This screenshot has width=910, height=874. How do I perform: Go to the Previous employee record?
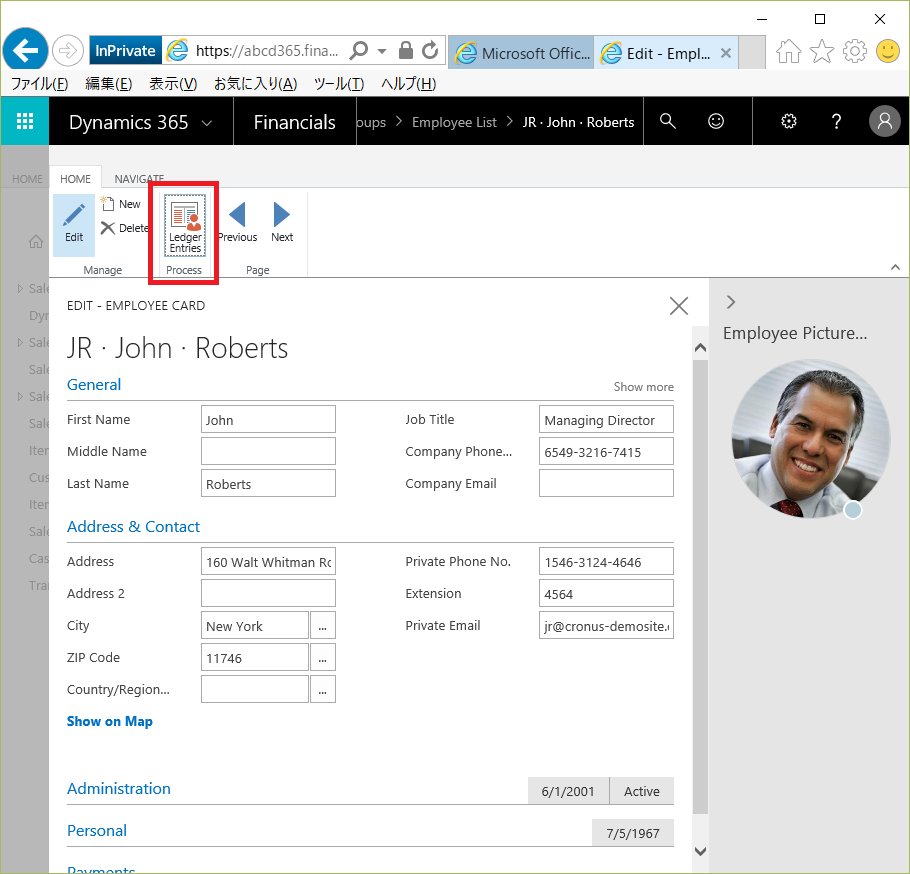click(x=237, y=223)
